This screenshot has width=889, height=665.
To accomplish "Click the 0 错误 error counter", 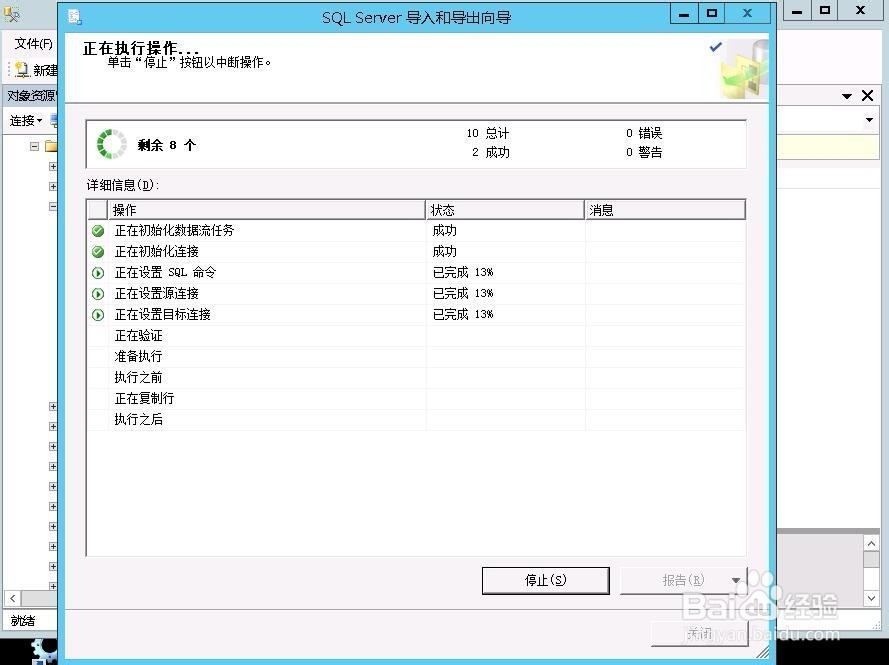I will tap(644, 133).
